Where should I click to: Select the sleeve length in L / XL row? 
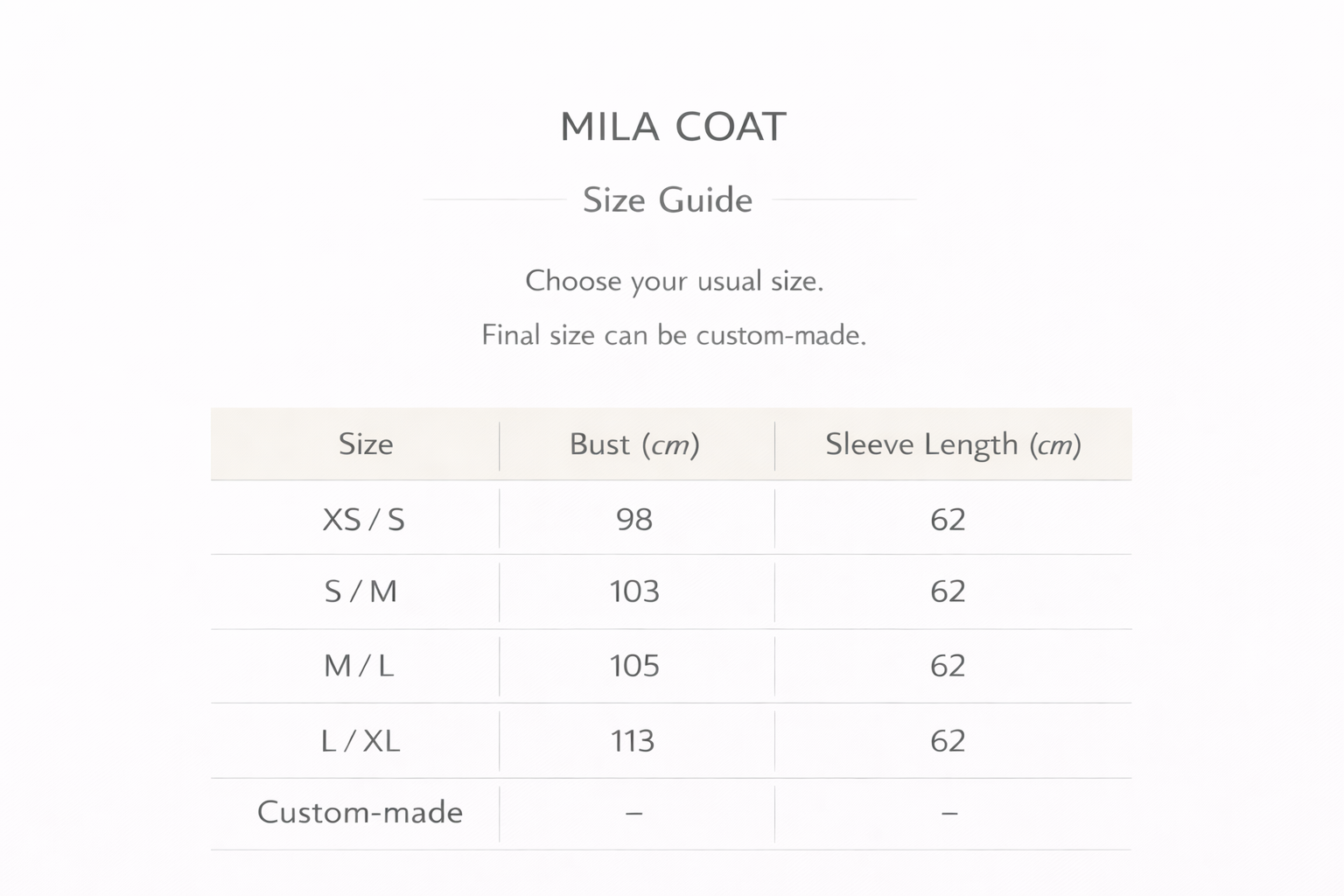[x=948, y=741]
